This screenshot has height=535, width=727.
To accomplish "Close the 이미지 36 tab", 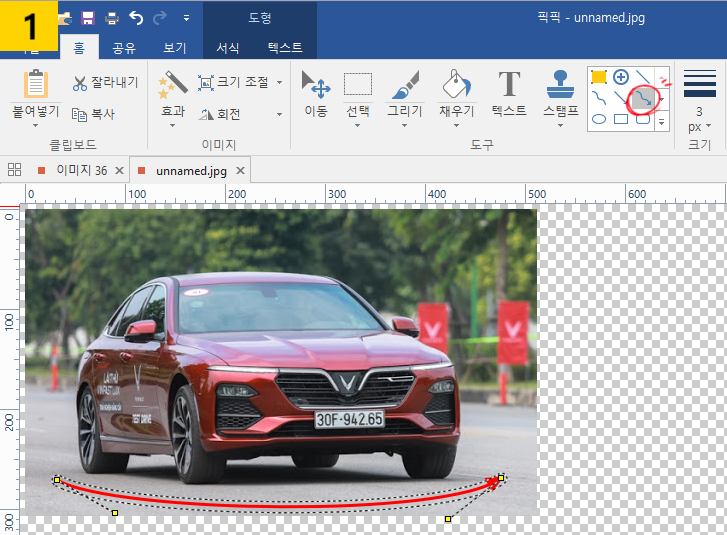I will click(x=119, y=171).
